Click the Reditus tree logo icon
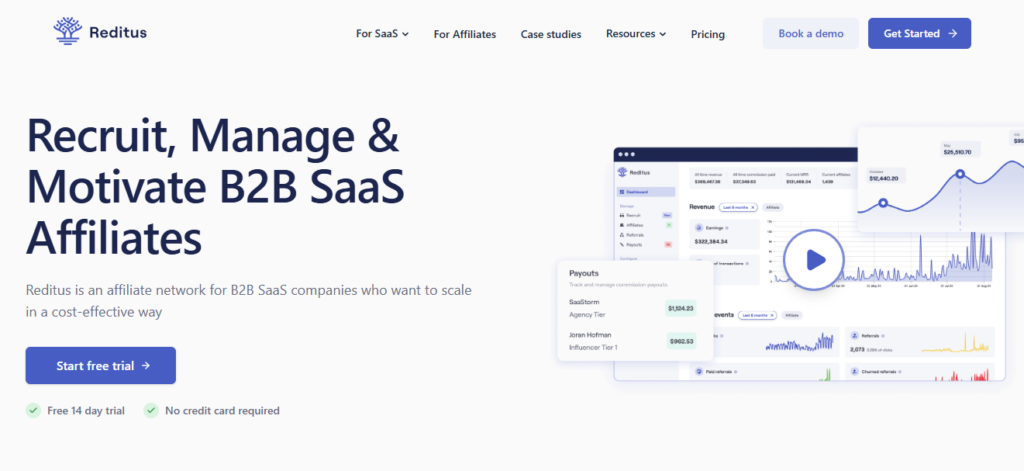Image resolution: width=1024 pixels, height=471 pixels. click(68, 32)
